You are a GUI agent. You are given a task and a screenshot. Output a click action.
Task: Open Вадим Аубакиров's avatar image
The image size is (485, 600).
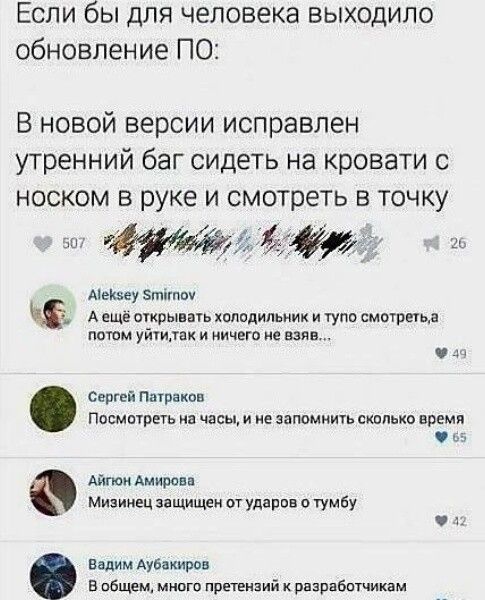click(53, 577)
